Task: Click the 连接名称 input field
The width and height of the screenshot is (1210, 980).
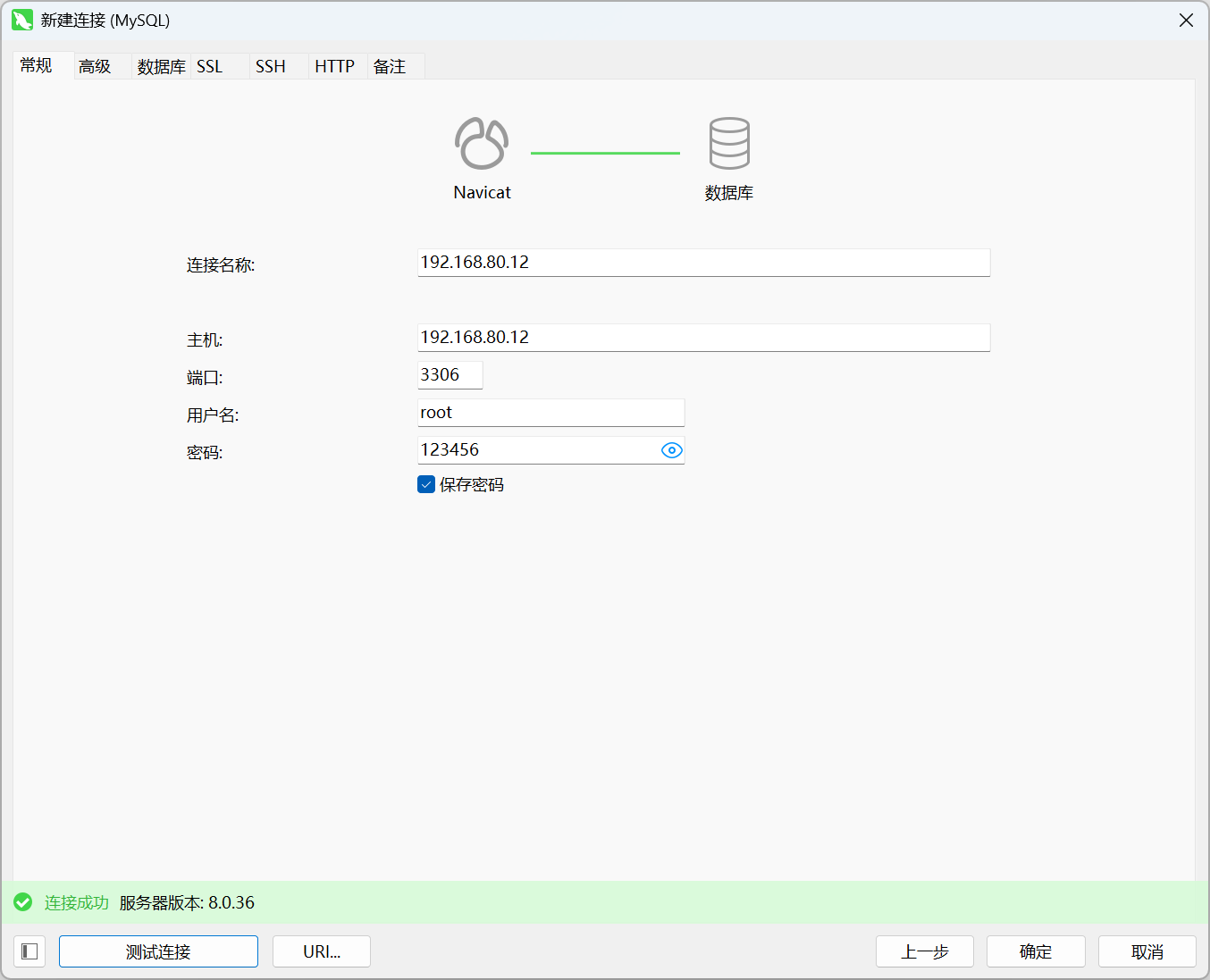Action: [x=703, y=263]
